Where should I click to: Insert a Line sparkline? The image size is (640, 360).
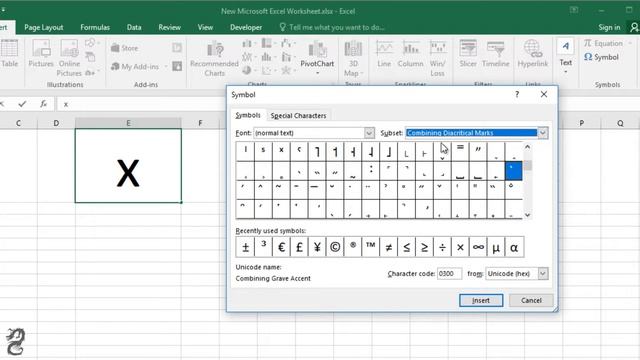384,53
